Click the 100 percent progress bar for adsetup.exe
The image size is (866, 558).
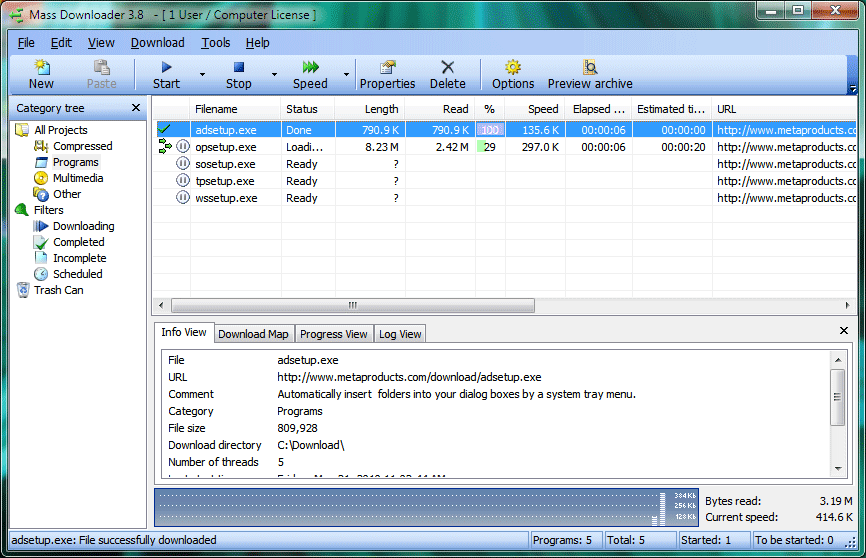point(490,130)
